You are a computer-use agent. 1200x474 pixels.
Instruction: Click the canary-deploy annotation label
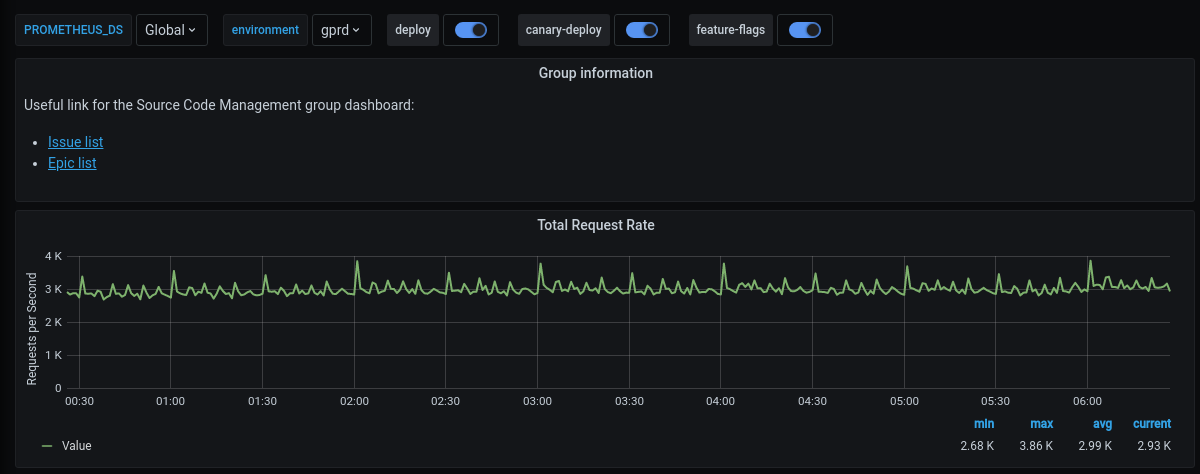(x=564, y=30)
